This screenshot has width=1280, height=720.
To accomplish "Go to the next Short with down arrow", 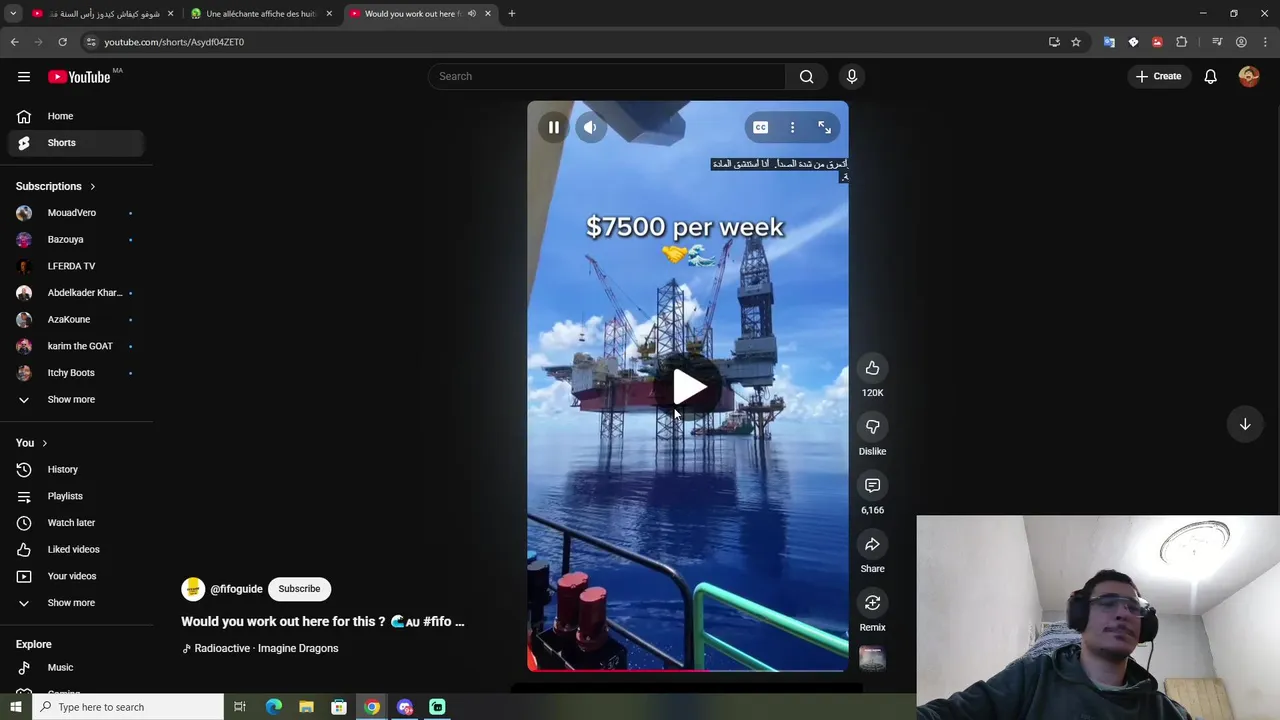I will click(x=1245, y=424).
